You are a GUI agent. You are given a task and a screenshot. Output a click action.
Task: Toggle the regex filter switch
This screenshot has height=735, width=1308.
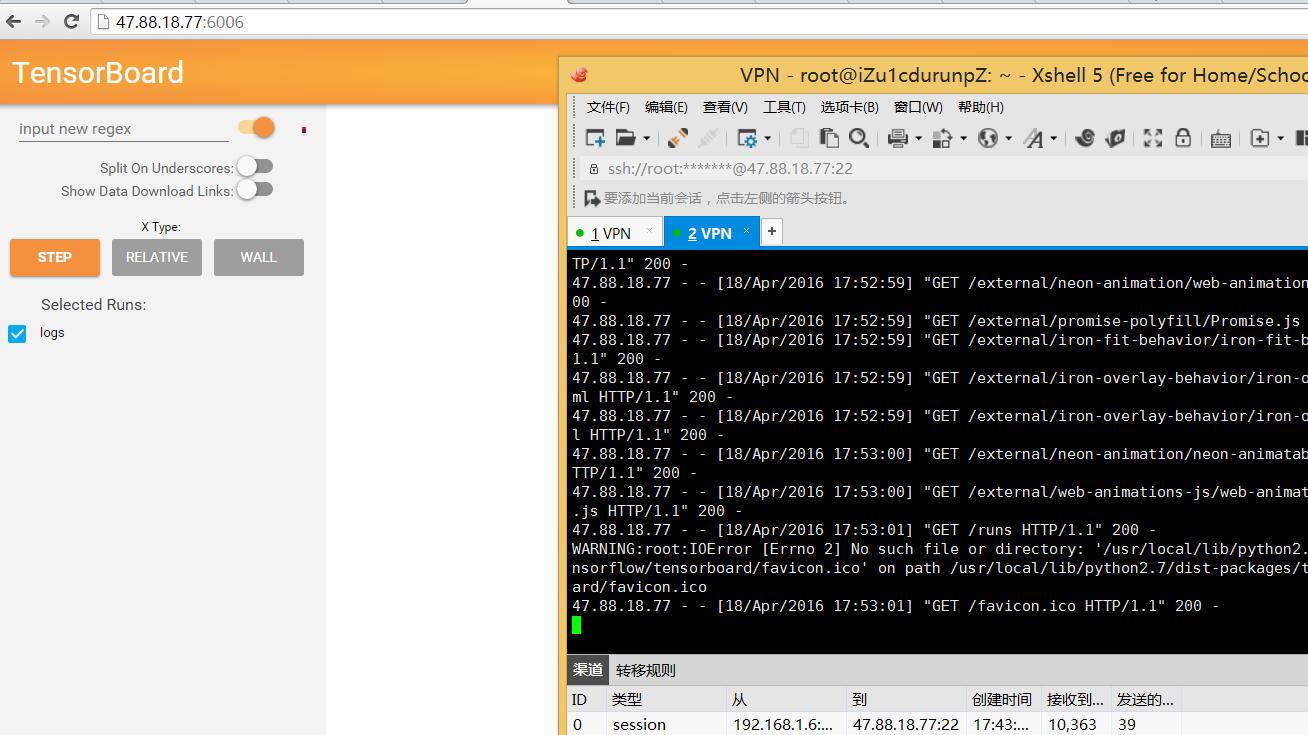(x=256, y=127)
